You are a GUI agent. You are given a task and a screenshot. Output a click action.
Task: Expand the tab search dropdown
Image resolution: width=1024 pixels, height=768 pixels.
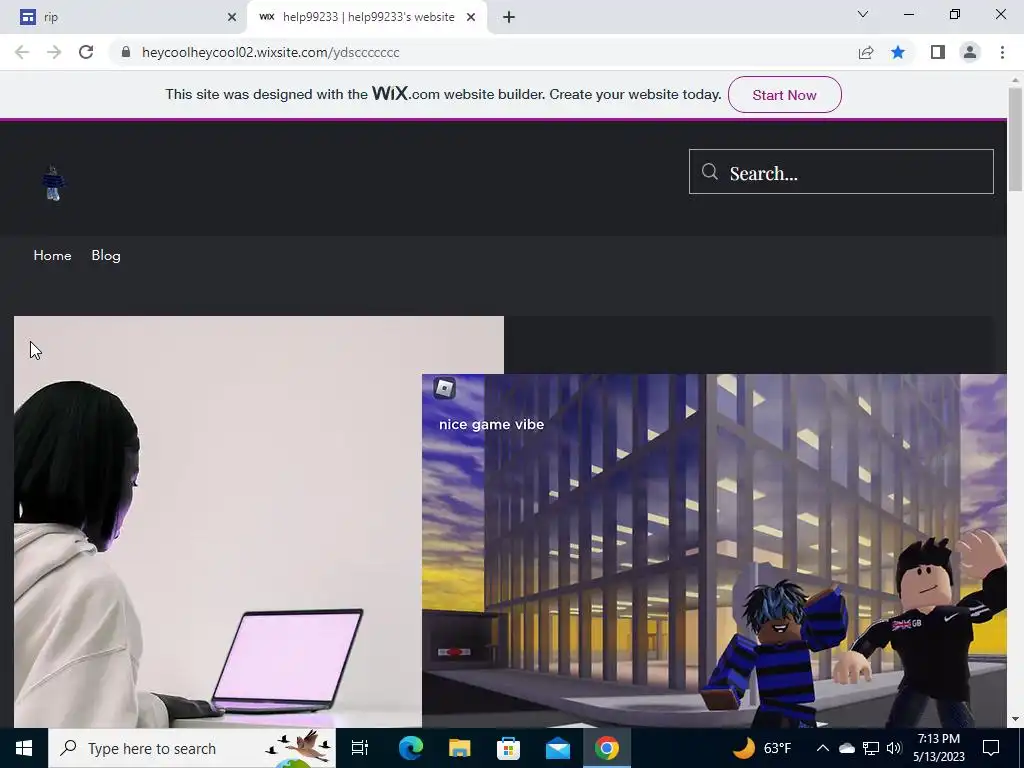pos(863,14)
